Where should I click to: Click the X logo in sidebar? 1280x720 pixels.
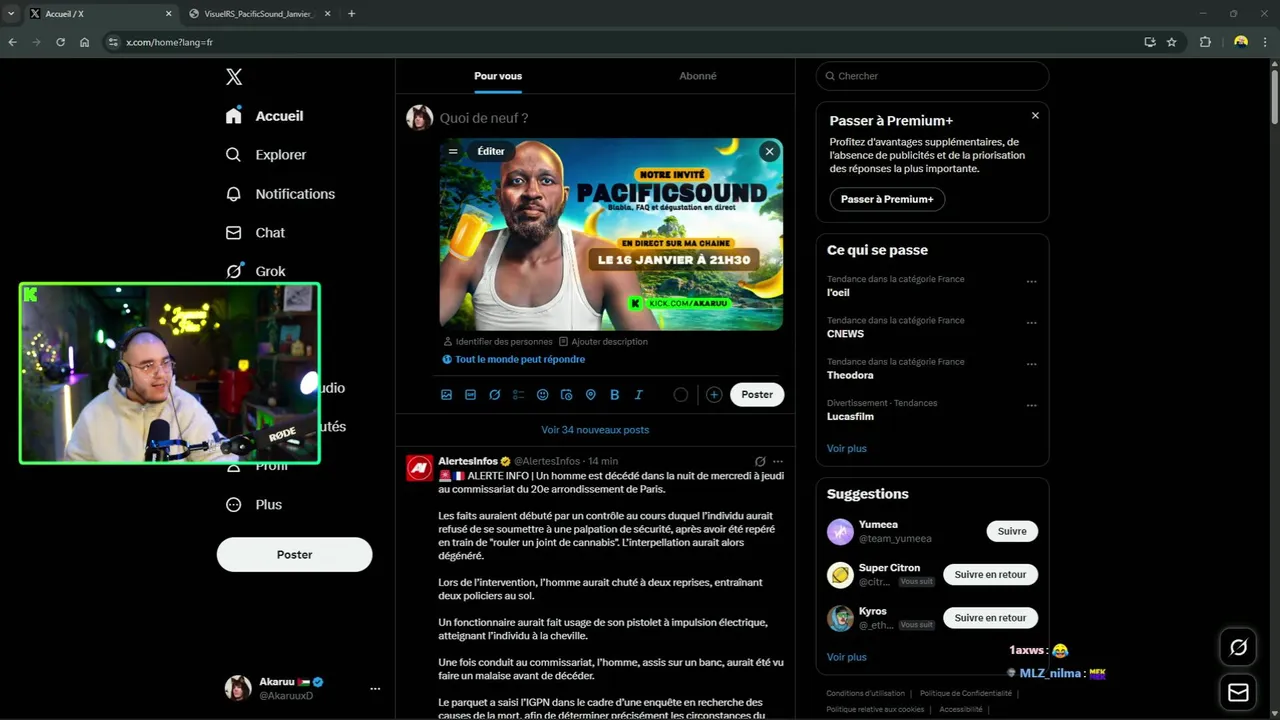coord(234,77)
